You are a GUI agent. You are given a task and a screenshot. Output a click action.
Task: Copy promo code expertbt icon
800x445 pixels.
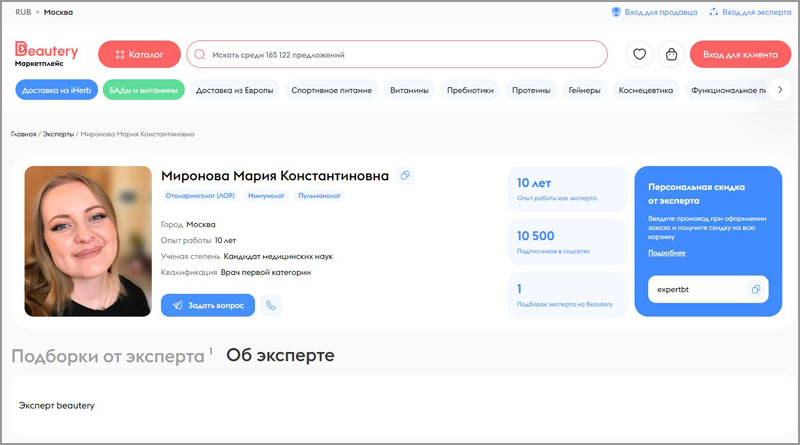click(756, 289)
